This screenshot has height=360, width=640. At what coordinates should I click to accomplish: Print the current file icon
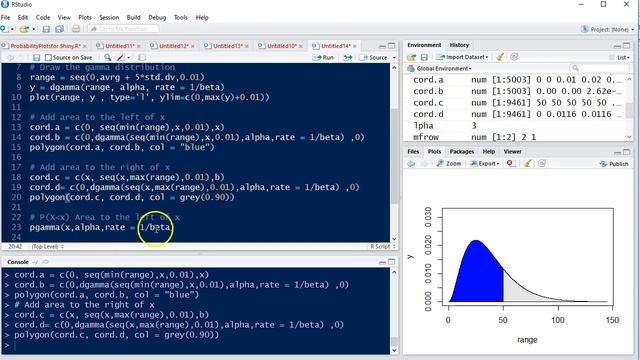76,29
